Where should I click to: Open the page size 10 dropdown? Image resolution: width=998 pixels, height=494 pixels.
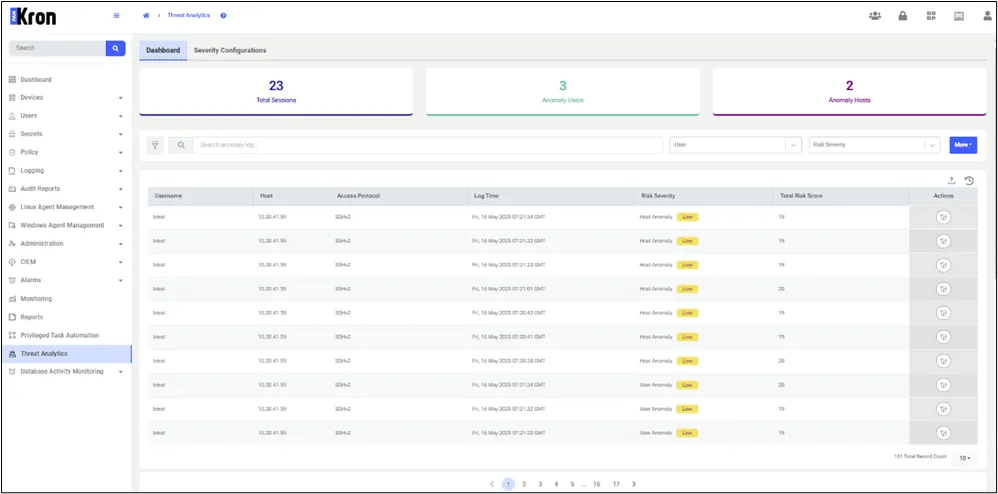pyautogui.click(x=965, y=458)
